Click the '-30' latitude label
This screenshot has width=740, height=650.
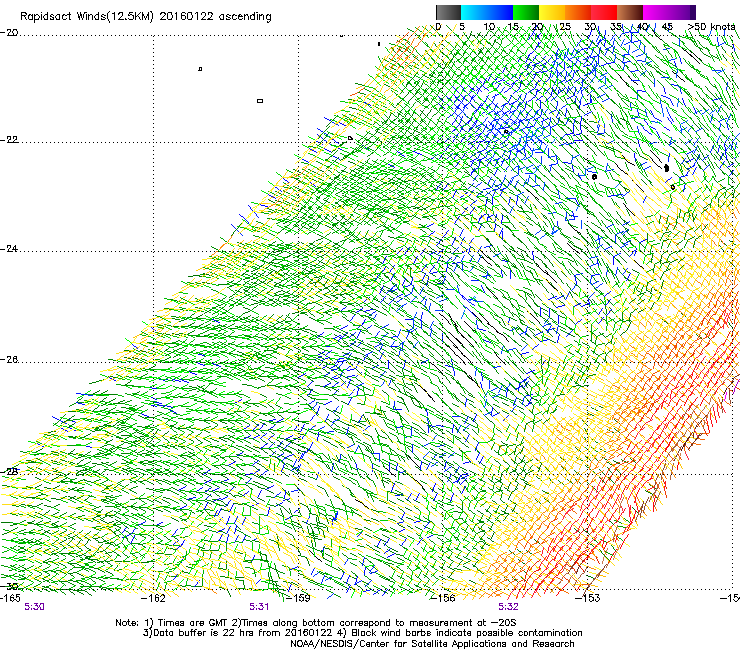click(x=9, y=586)
